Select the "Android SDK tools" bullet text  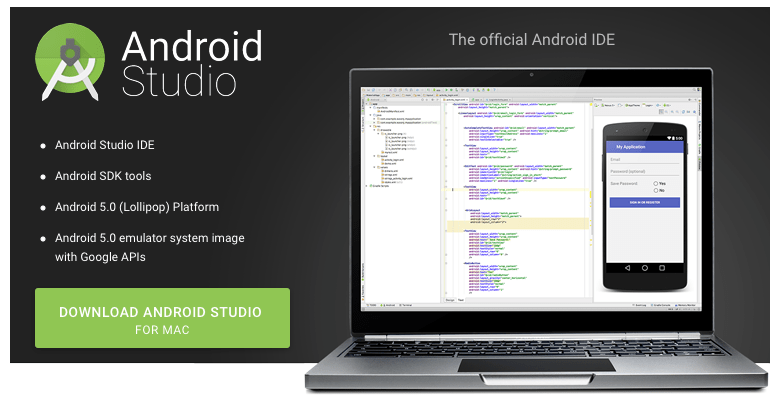(103, 176)
